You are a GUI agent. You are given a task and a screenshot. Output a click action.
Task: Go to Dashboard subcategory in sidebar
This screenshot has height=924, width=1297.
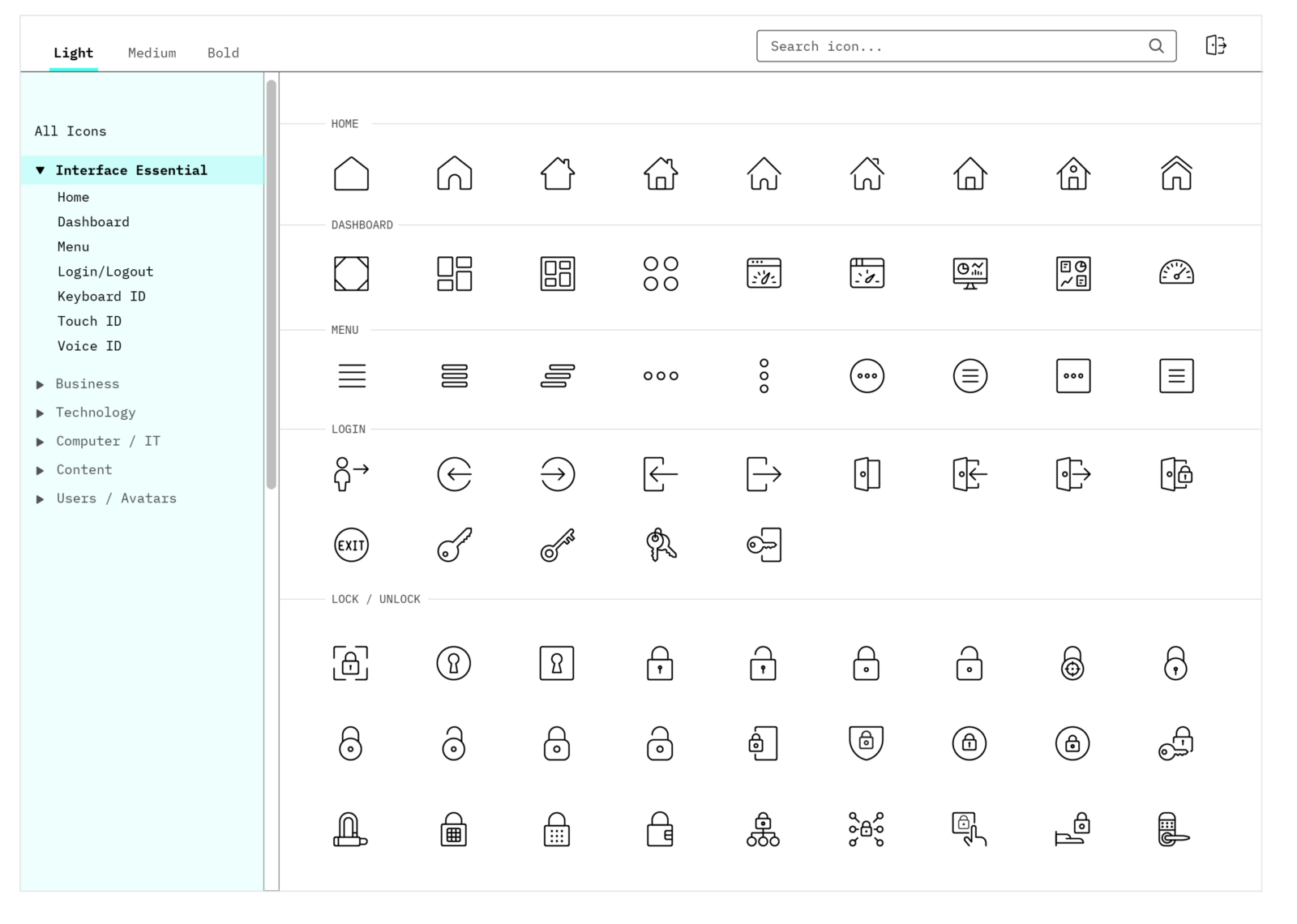(x=93, y=222)
